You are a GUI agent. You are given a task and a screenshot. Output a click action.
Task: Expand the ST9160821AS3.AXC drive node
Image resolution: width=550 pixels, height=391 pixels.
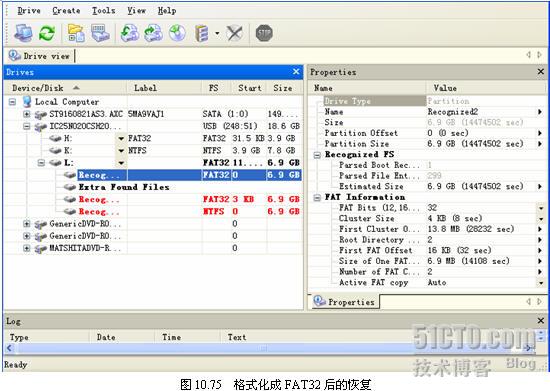[27, 114]
